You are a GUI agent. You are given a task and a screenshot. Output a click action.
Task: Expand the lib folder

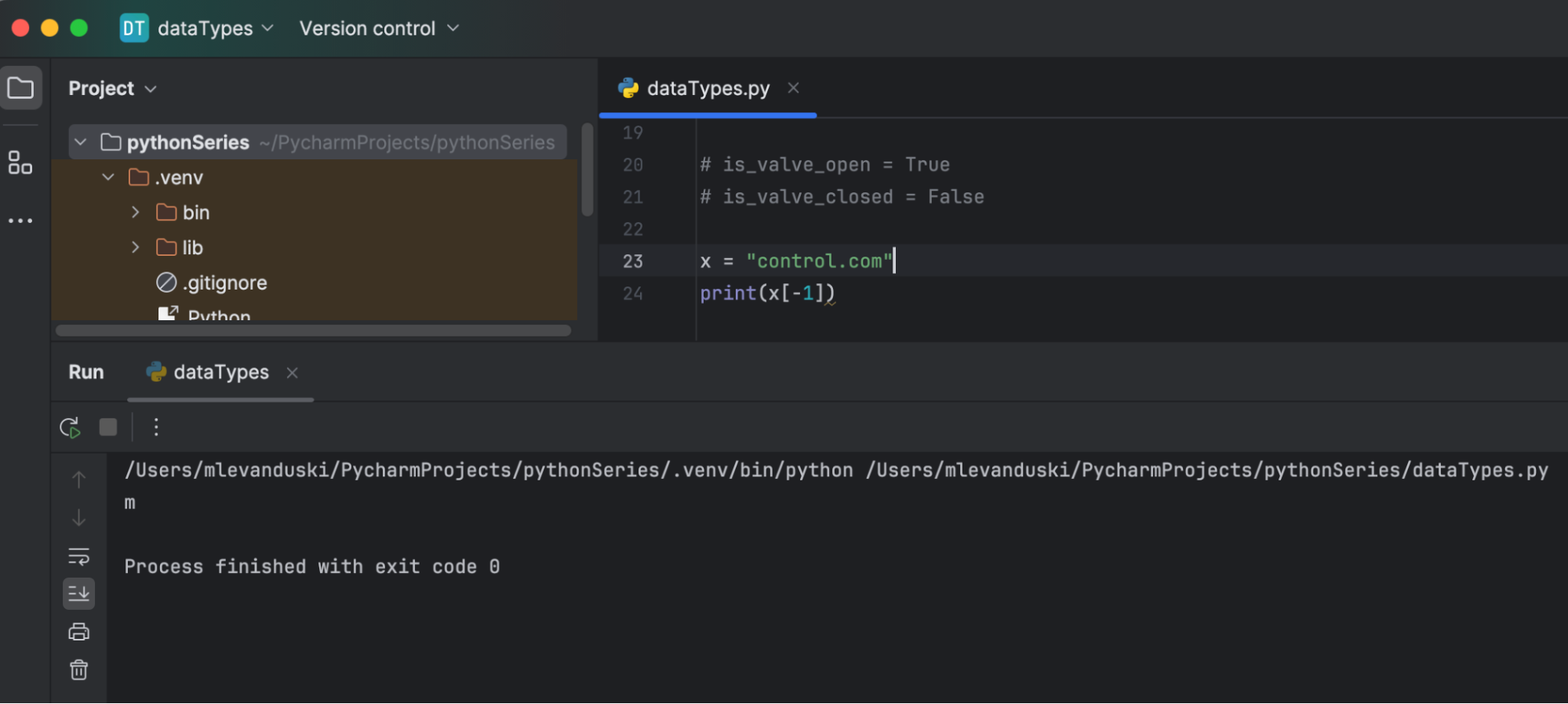[x=136, y=247]
